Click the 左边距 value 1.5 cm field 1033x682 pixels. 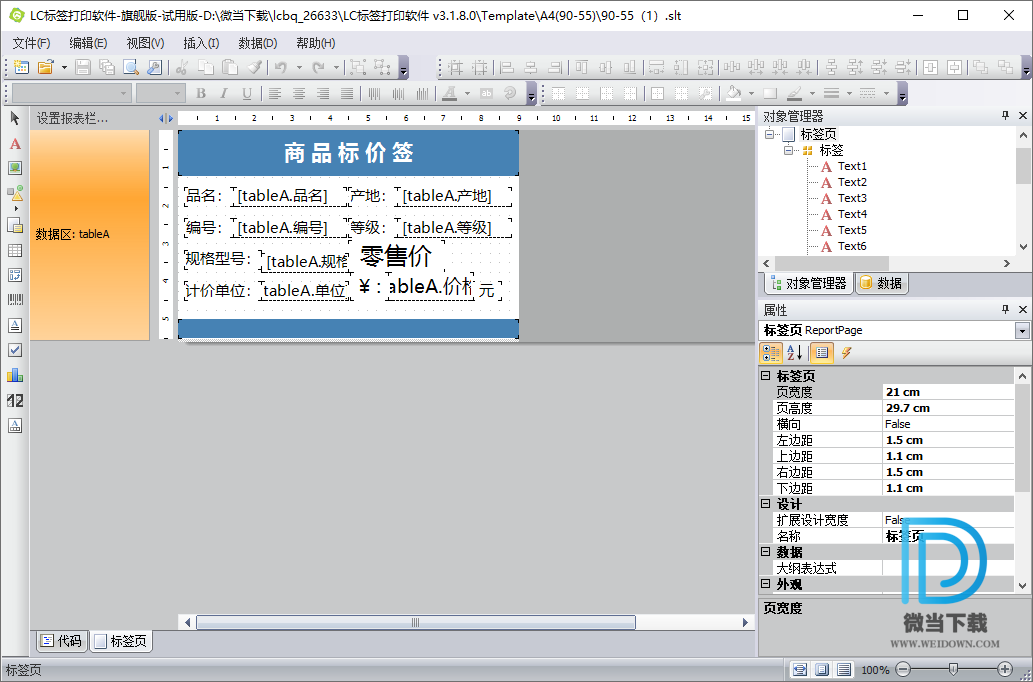(x=947, y=440)
